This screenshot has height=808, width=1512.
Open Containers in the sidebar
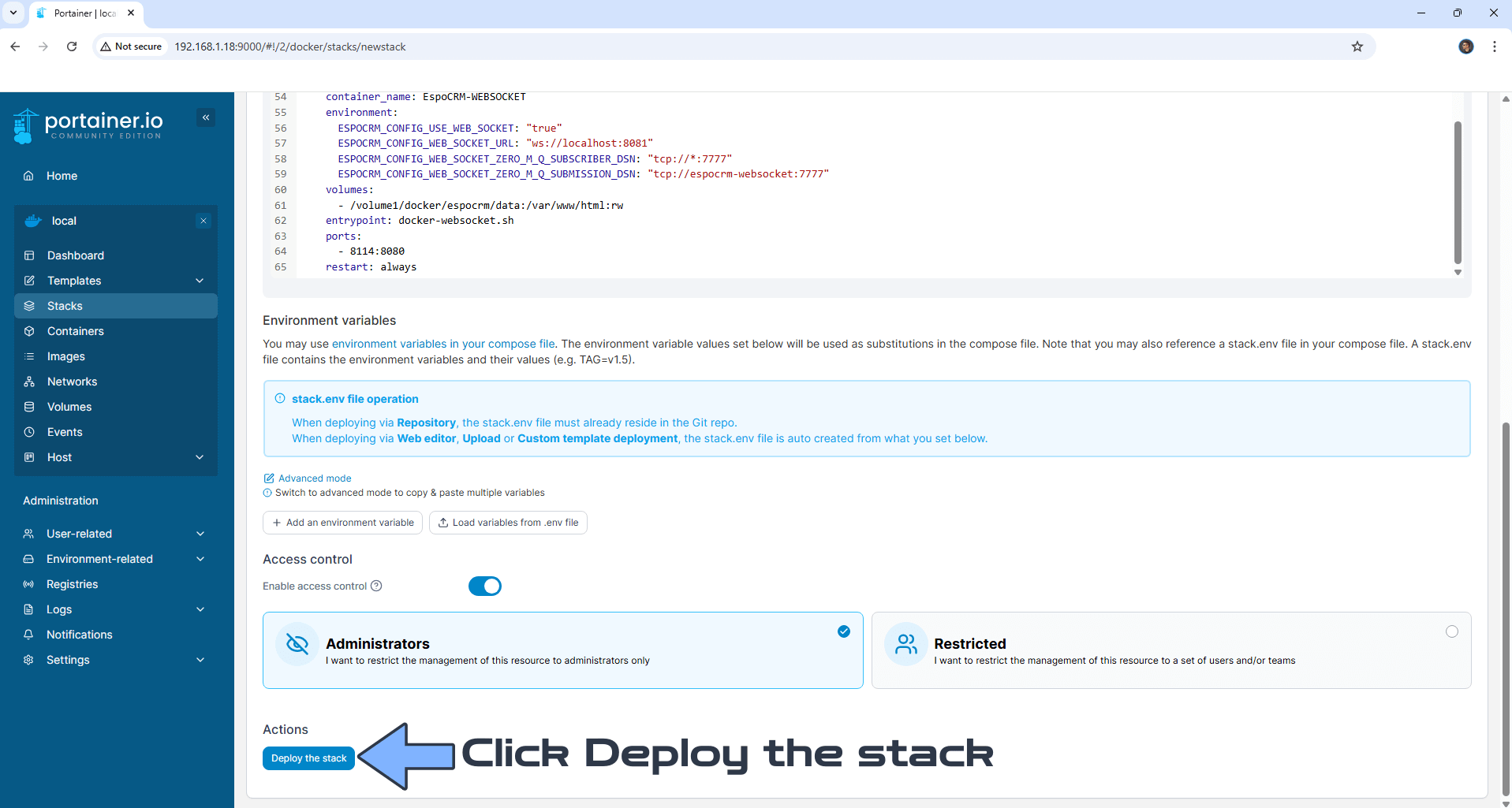(76, 331)
